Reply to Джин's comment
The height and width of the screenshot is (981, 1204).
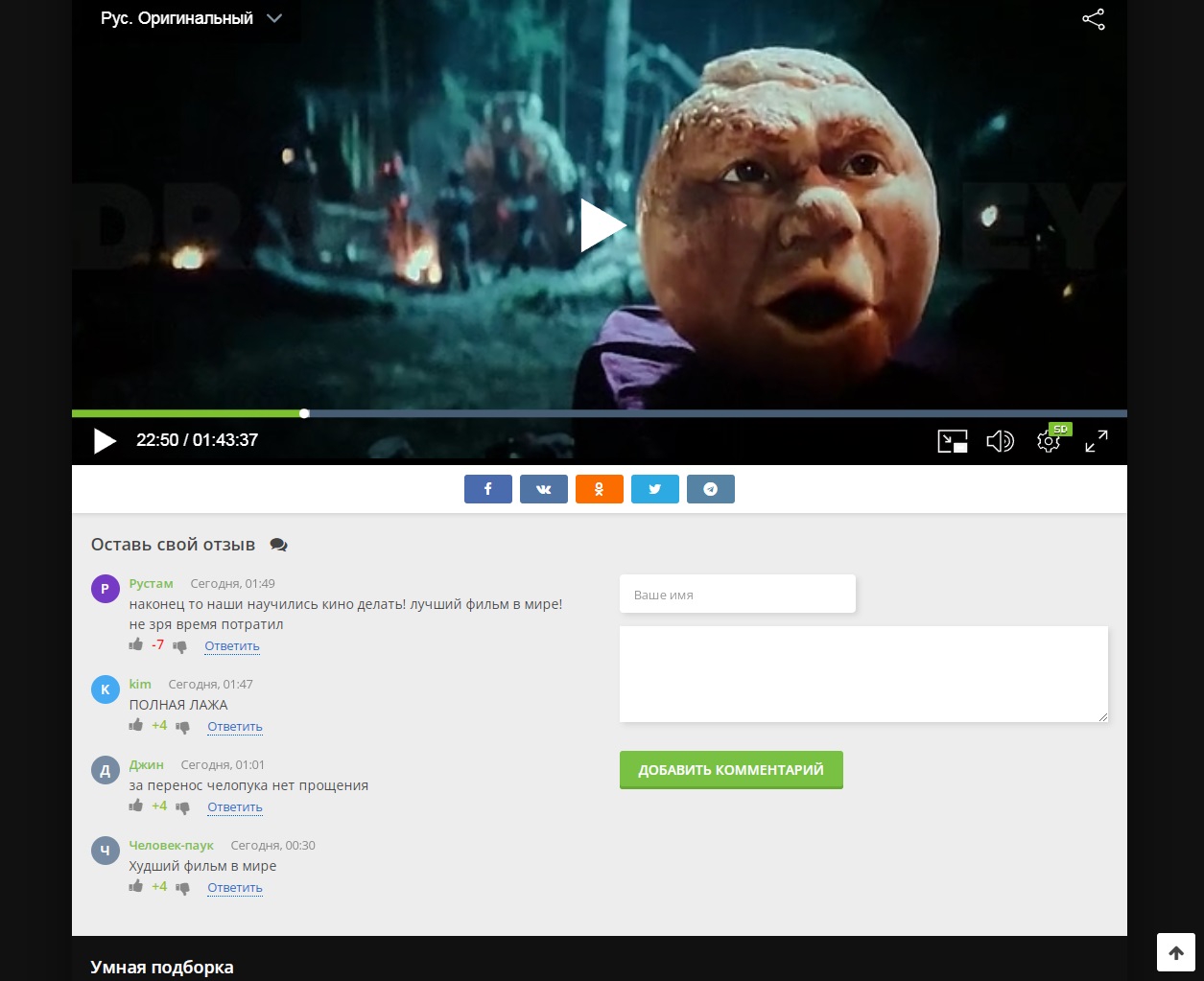click(235, 806)
